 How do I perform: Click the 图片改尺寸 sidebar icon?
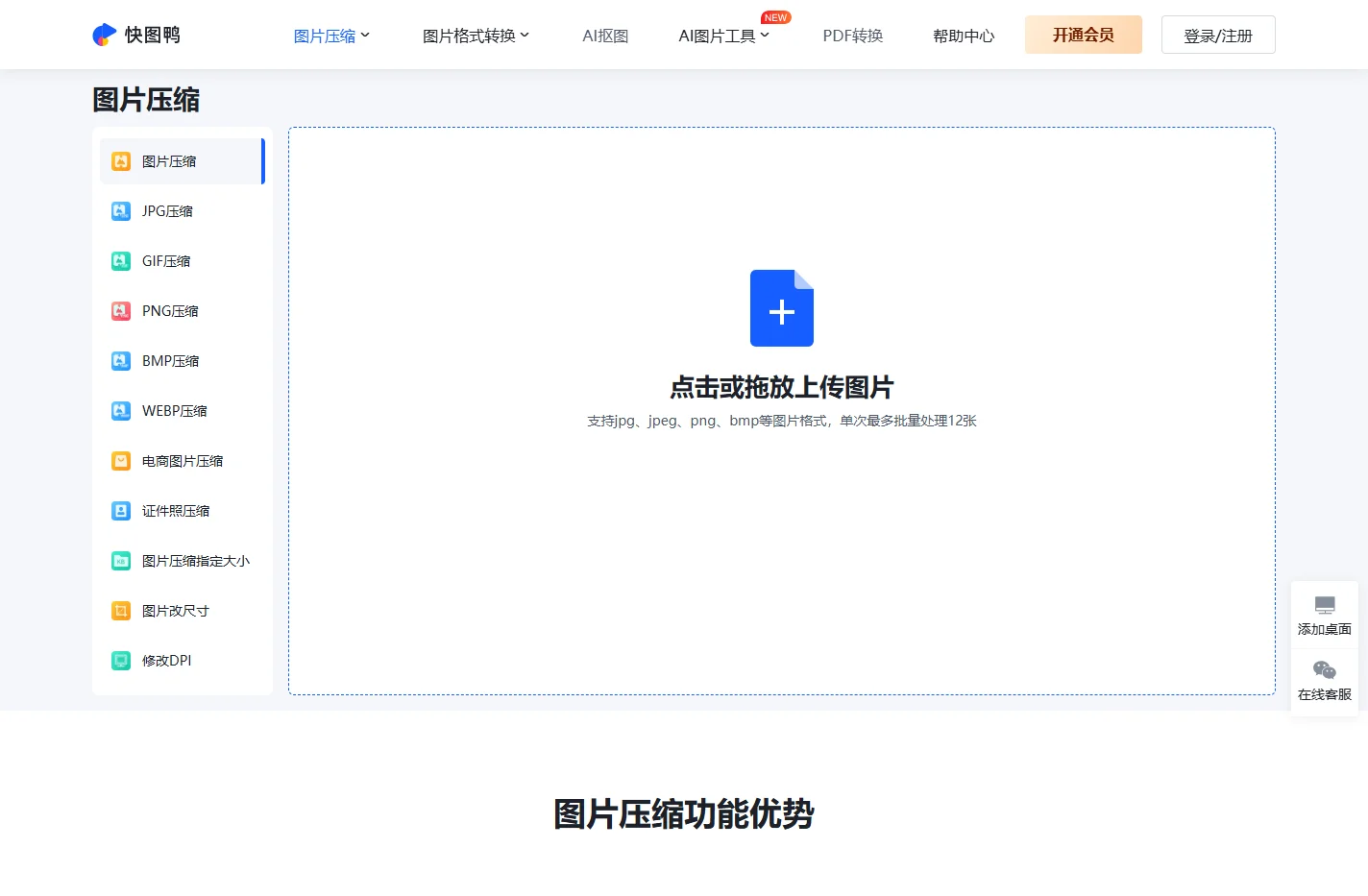121,611
